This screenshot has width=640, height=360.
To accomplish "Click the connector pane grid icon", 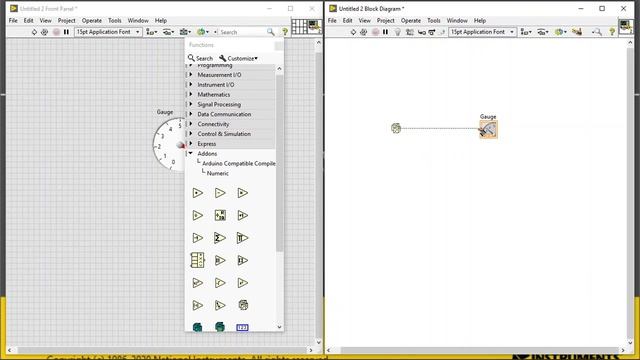I will 299,27.
